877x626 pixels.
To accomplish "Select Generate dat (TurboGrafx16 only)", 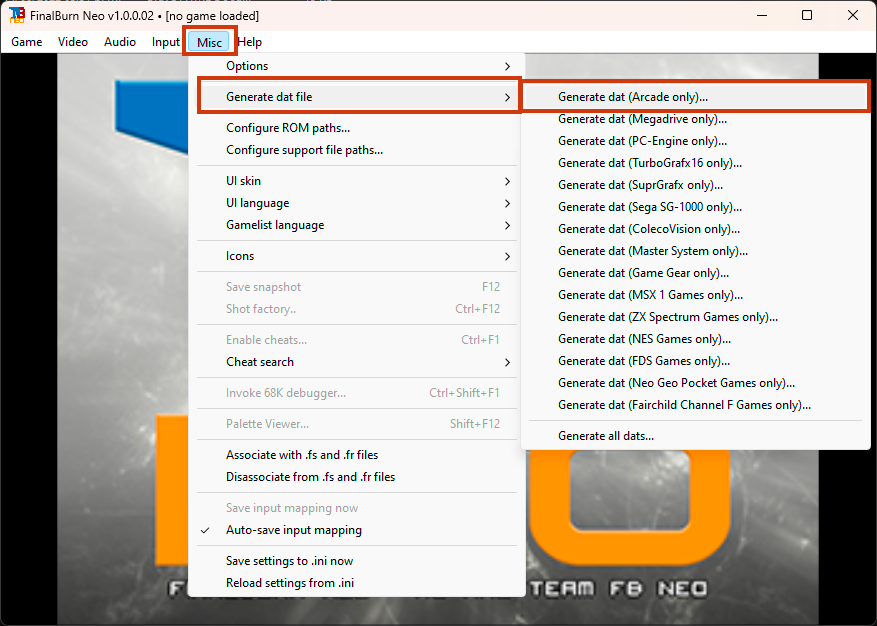I will pyautogui.click(x=695, y=163).
